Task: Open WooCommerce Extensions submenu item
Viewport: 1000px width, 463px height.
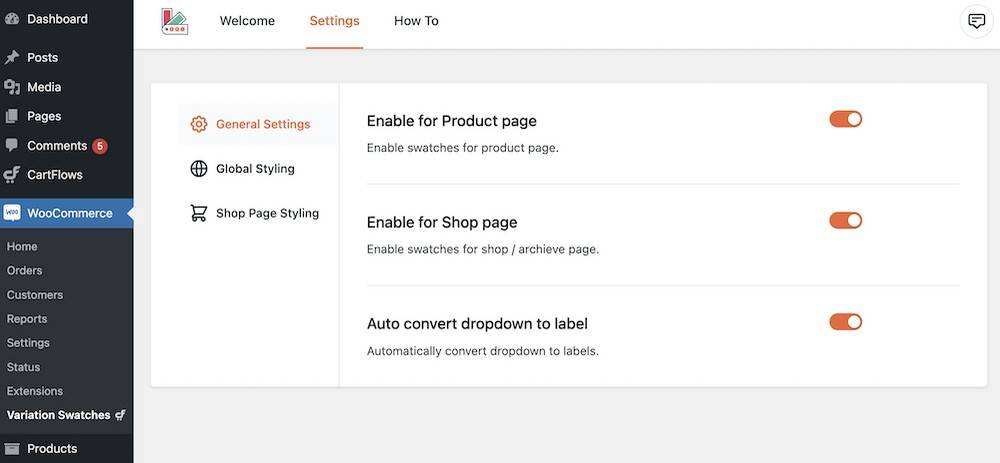Action: point(35,391)
